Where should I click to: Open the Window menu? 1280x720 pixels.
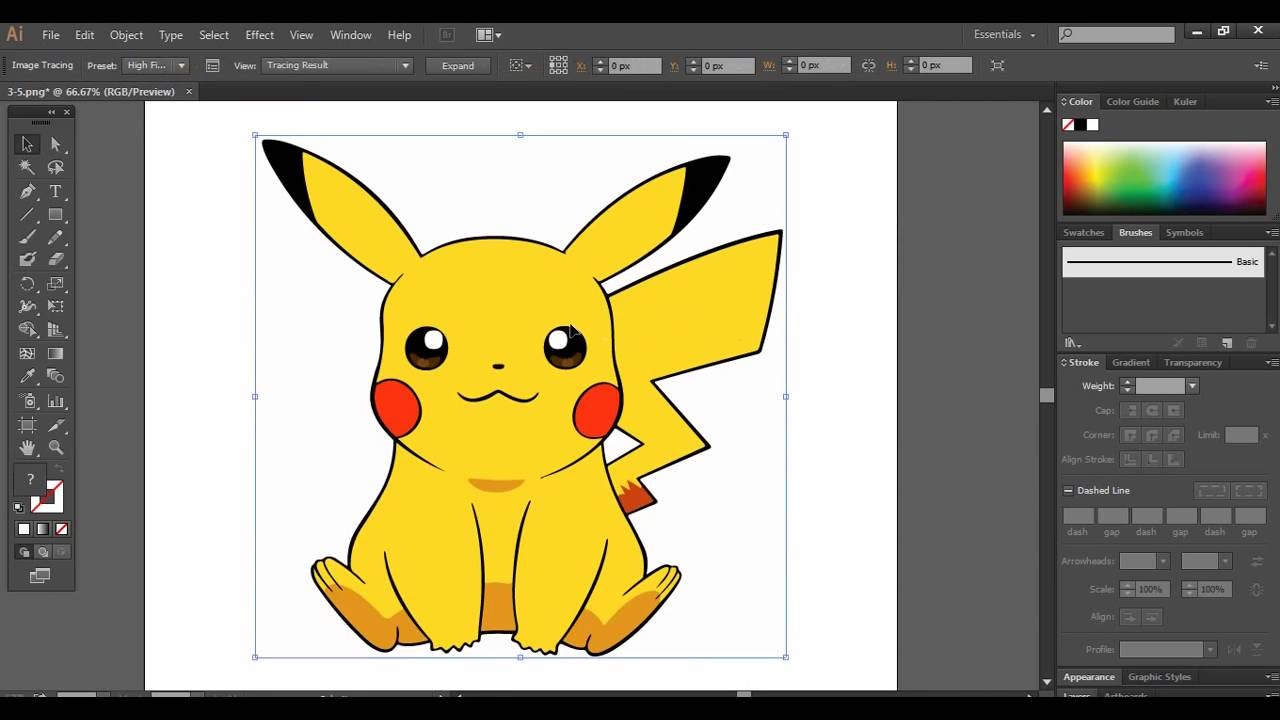(x=351, y=35)
